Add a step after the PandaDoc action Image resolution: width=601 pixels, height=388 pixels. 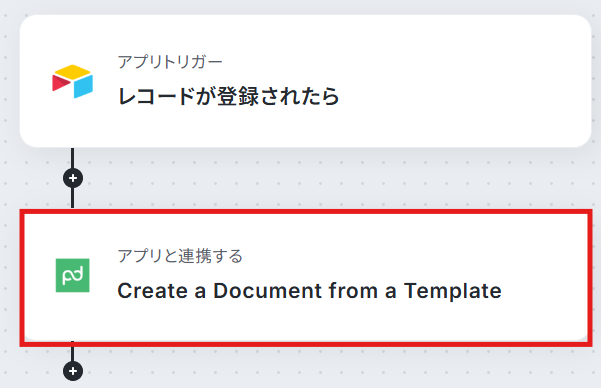(73, 371)
